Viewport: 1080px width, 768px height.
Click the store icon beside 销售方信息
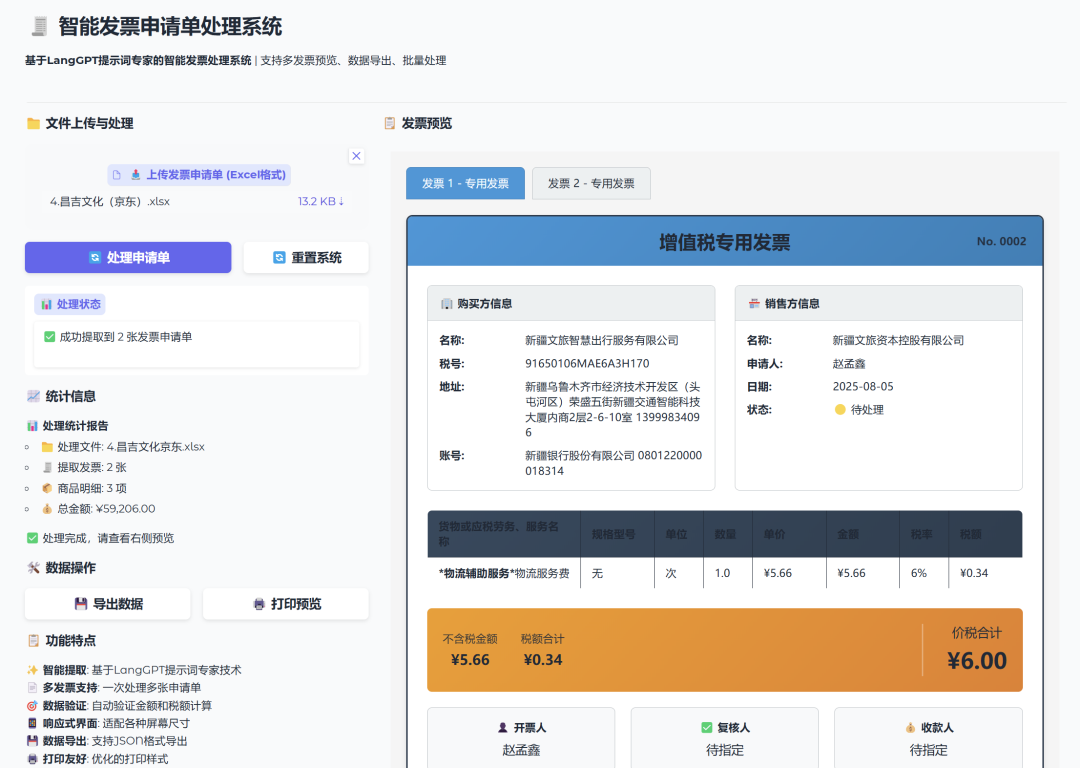pyautogui.click(x=754, y=304)
